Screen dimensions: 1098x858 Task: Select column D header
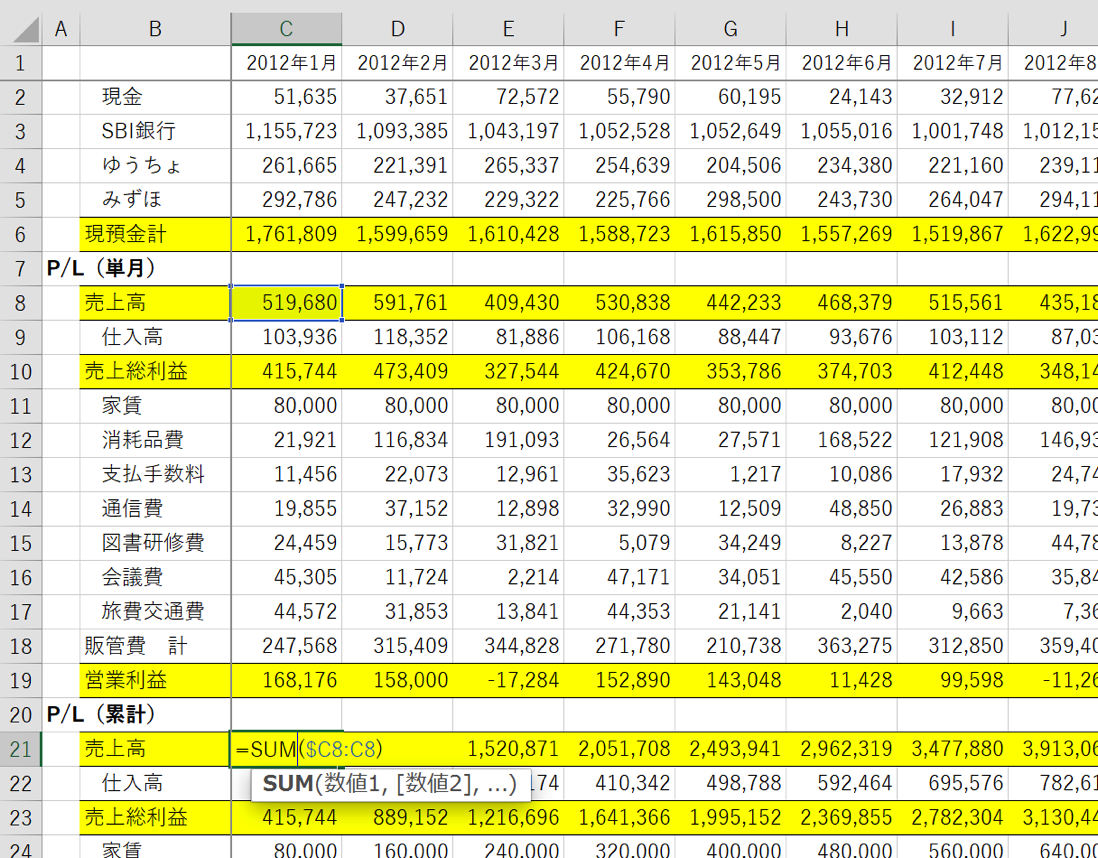coord(398,28)
